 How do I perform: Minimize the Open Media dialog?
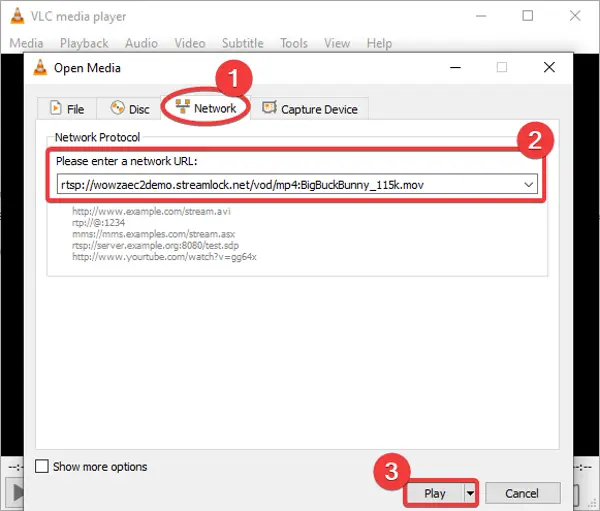point(455,67)
